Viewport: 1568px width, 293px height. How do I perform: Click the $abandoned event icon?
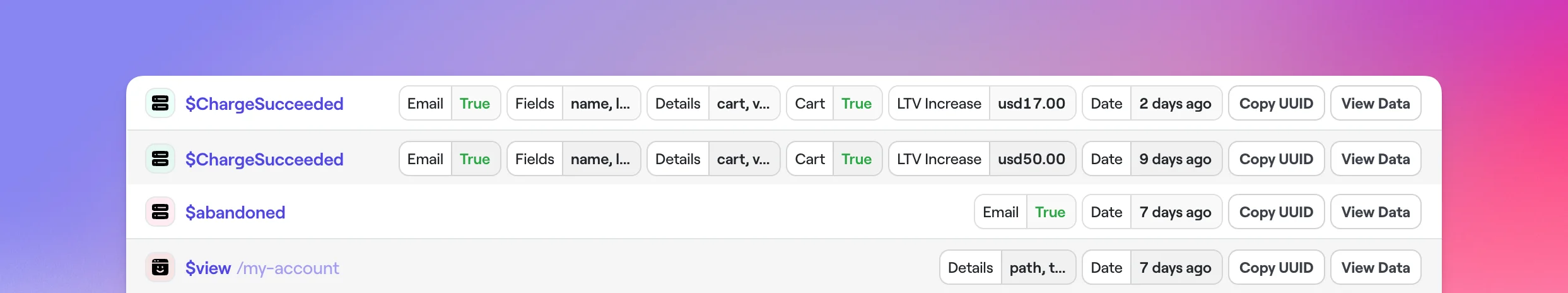[160, 212]
